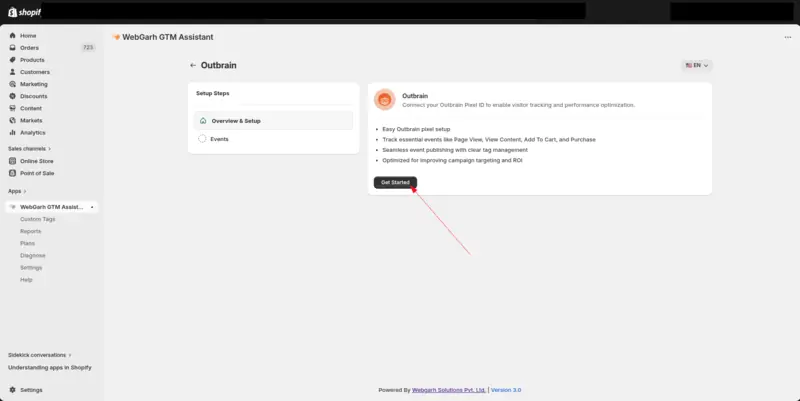Click the Markets globe icon

(x=13, y=120)
